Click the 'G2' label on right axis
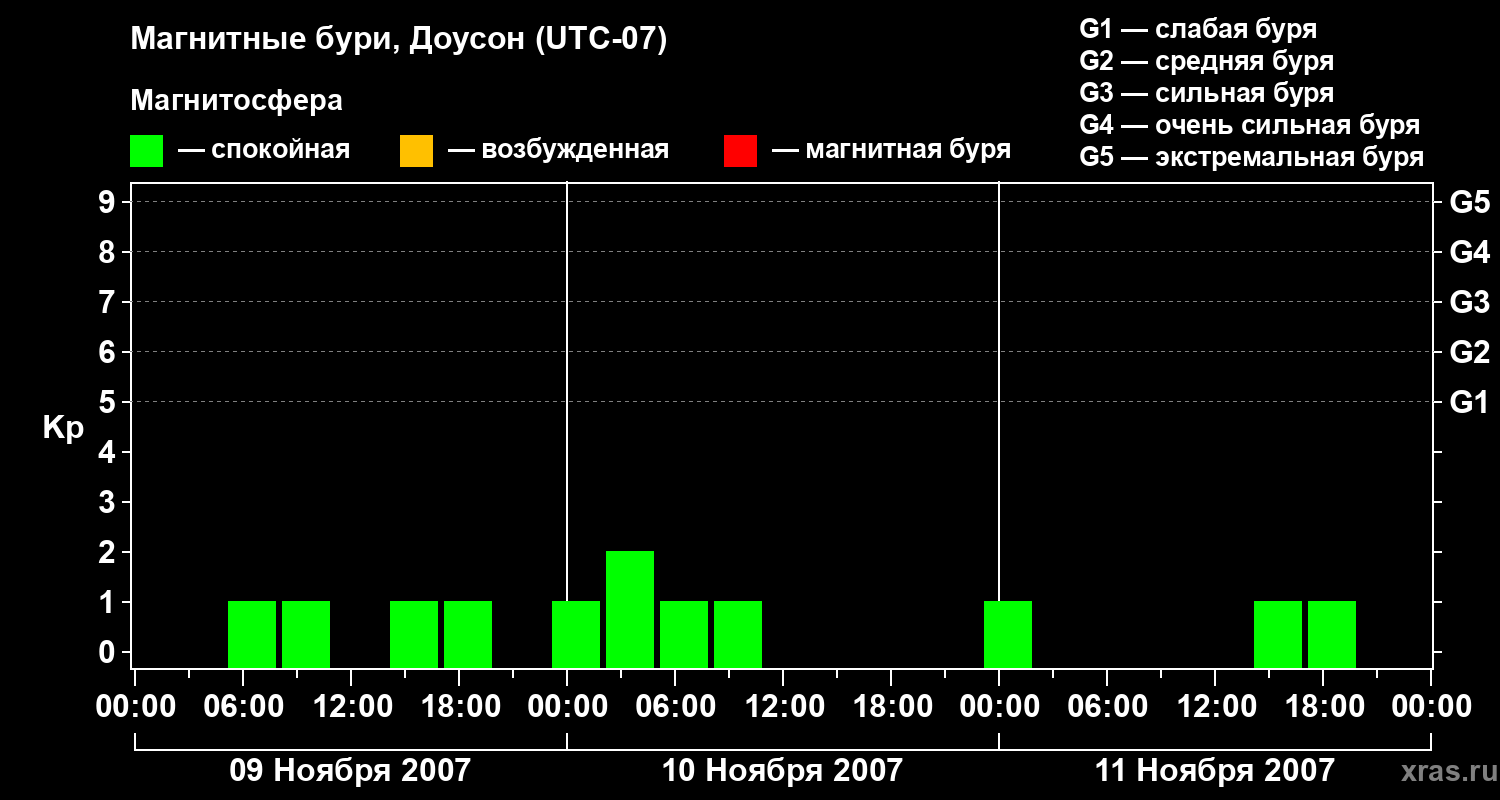 pyautogui.click(x=1469, y=352)
